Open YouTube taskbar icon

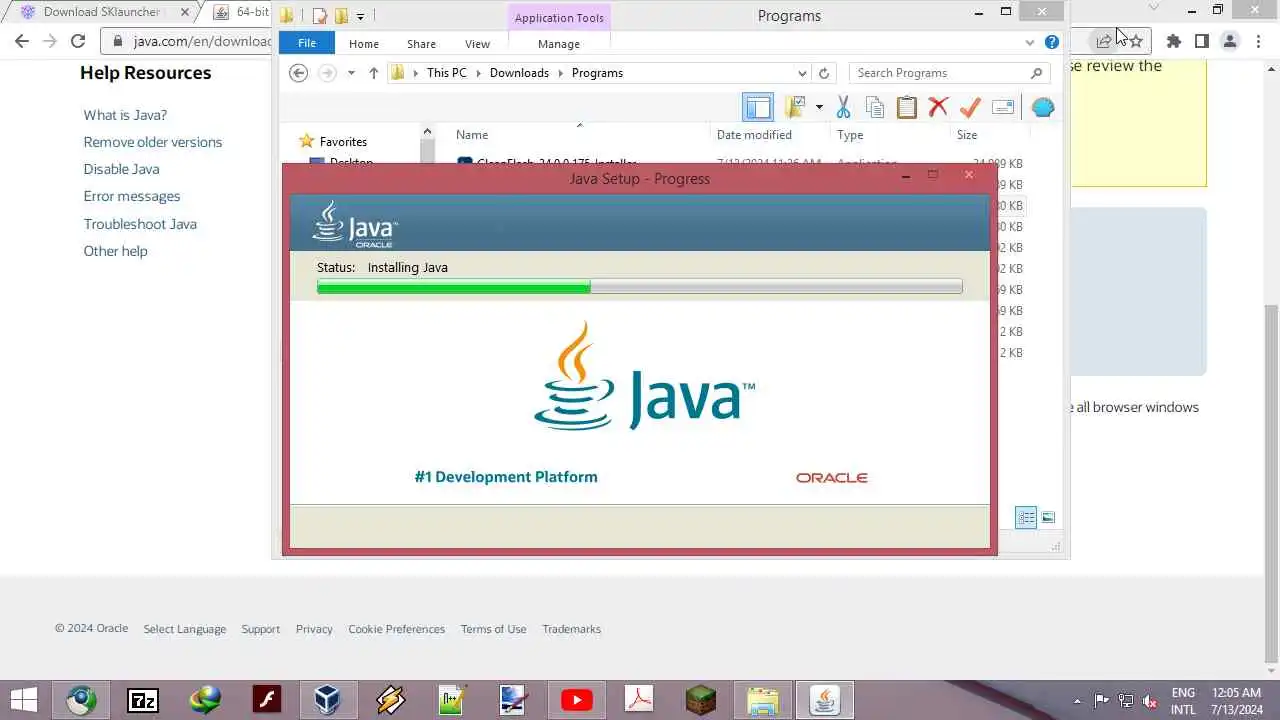576,699
